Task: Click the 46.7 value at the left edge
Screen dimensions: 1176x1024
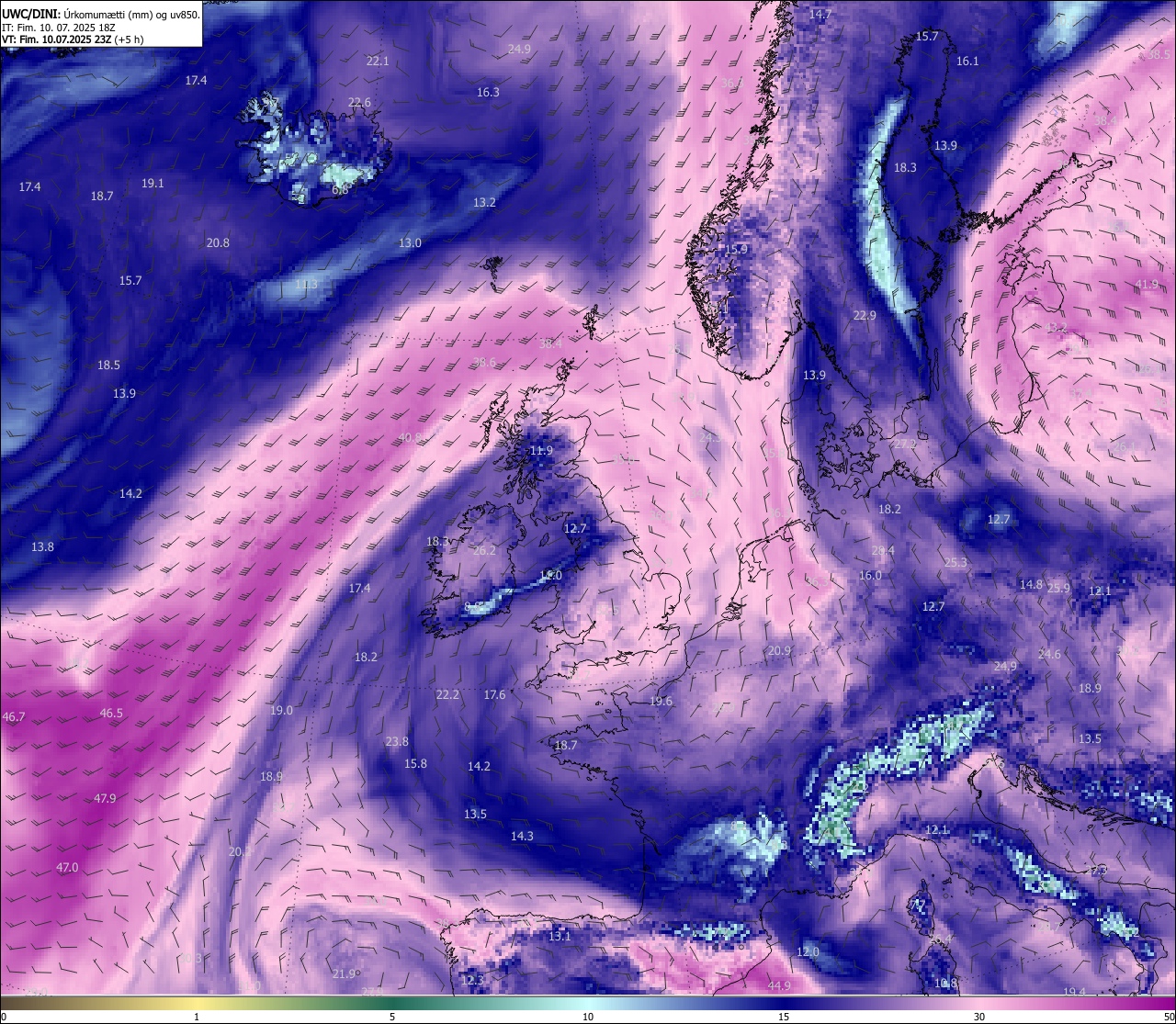Action: tap(14, 717)
